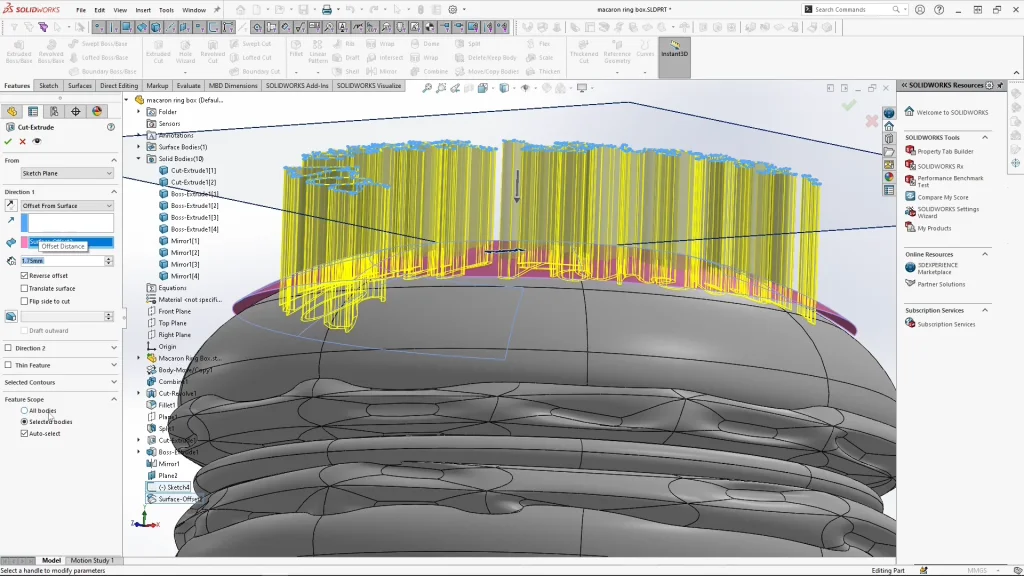Screen dimensions: 1024x576
Task: Click the detailed preview eye icon
Action: point(37,141)
